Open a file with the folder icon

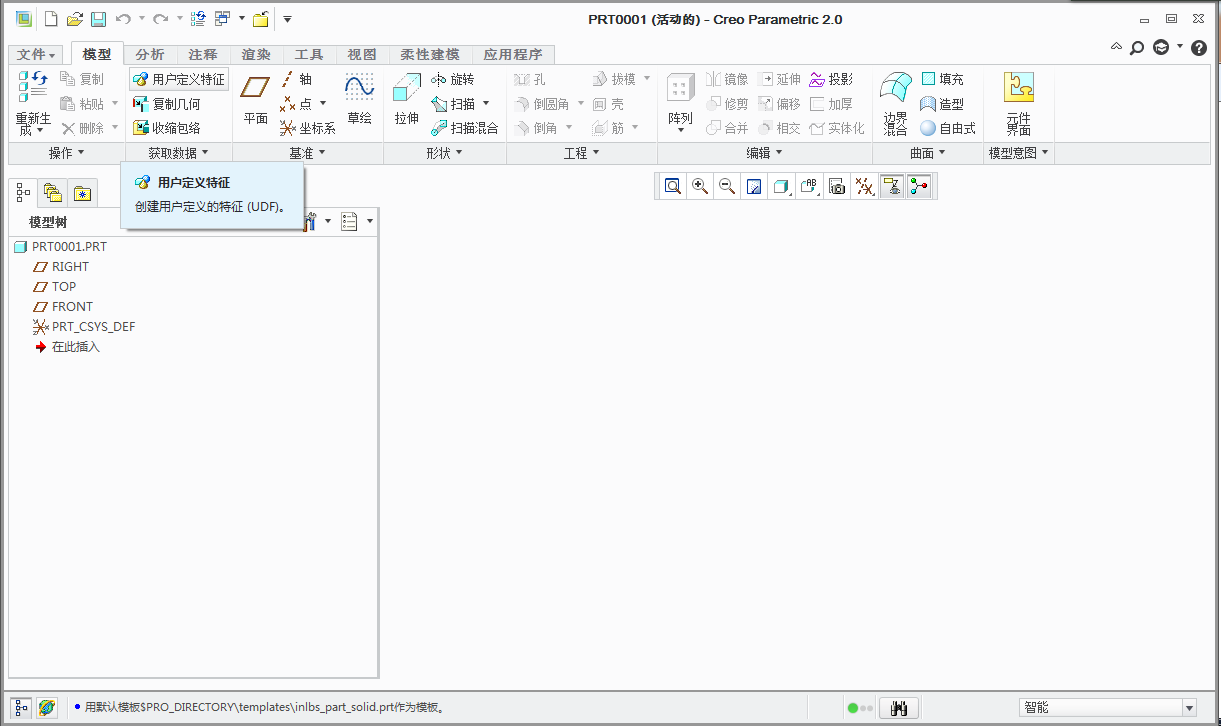(x=74, y=19)
